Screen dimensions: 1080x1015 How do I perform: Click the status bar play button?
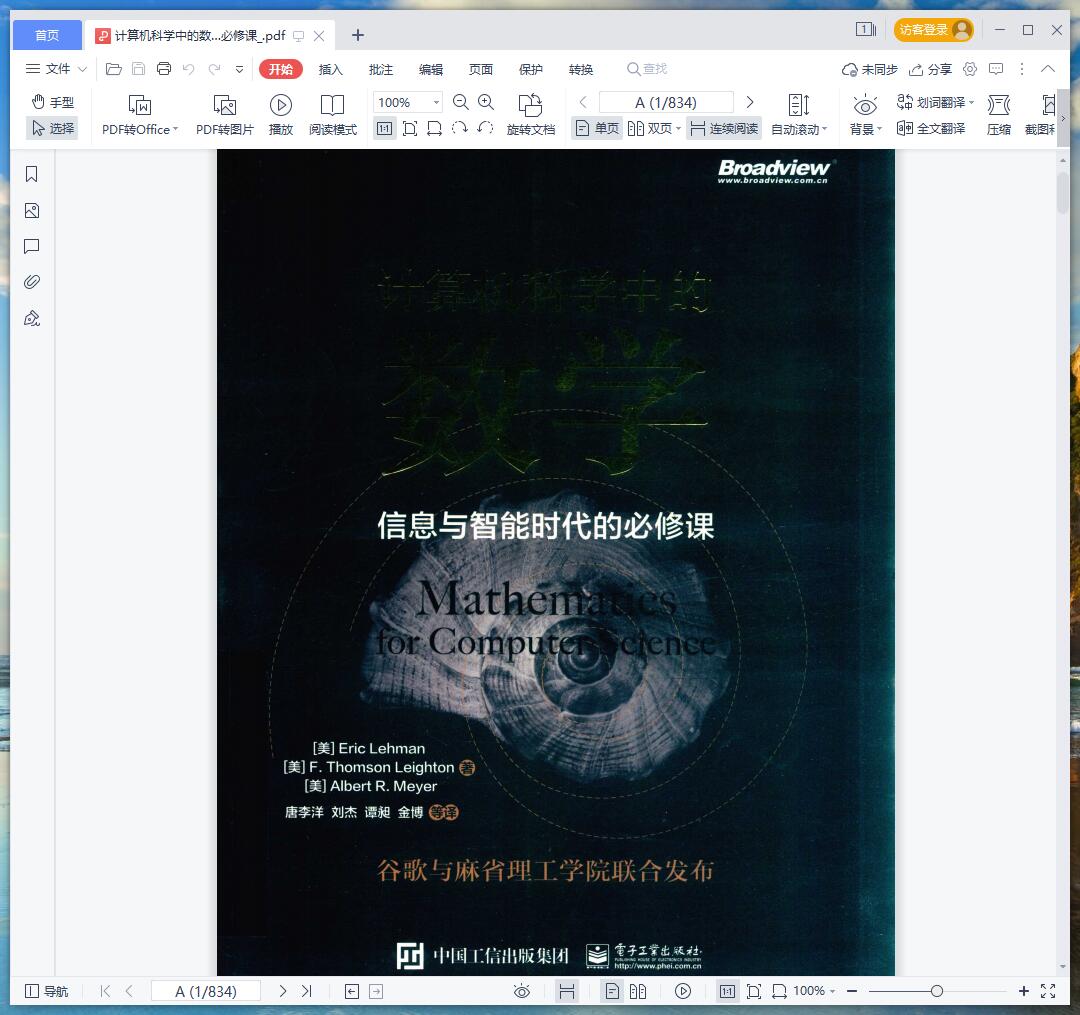click(683, 991)
